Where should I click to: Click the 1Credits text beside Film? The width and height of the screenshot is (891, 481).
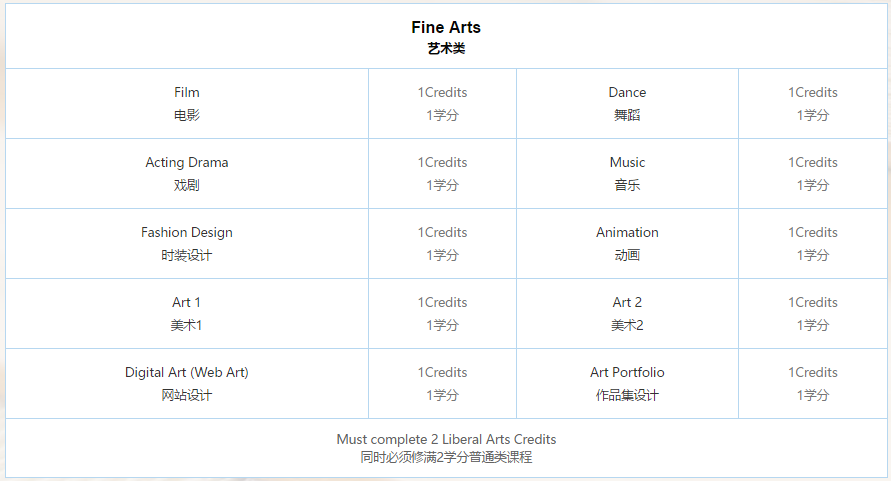point(442,93)
